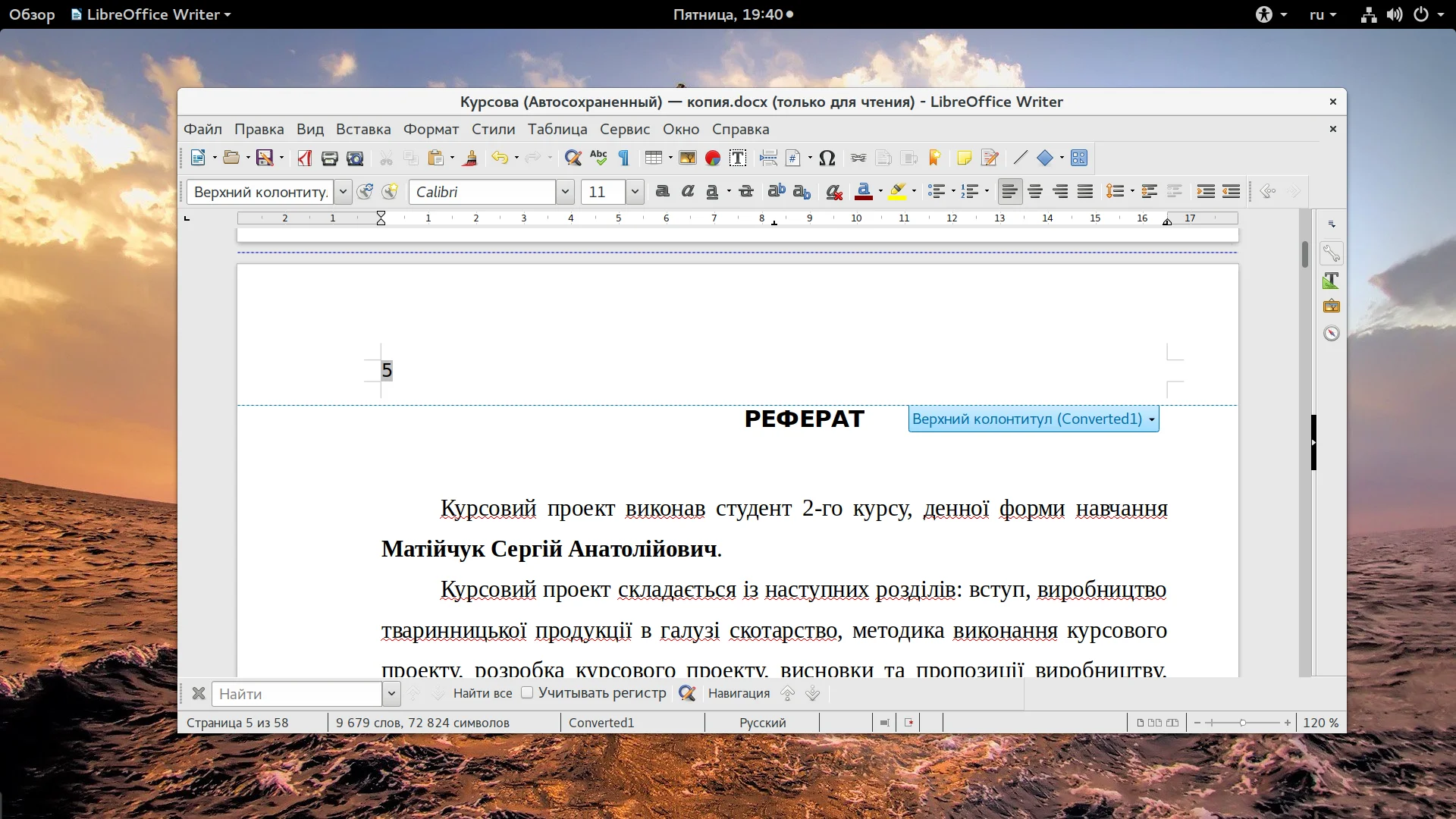The width and height of the screenshot is (1456, 819).
Task: Click the 'Найти все' button
Action: click(x=482, y=693)
